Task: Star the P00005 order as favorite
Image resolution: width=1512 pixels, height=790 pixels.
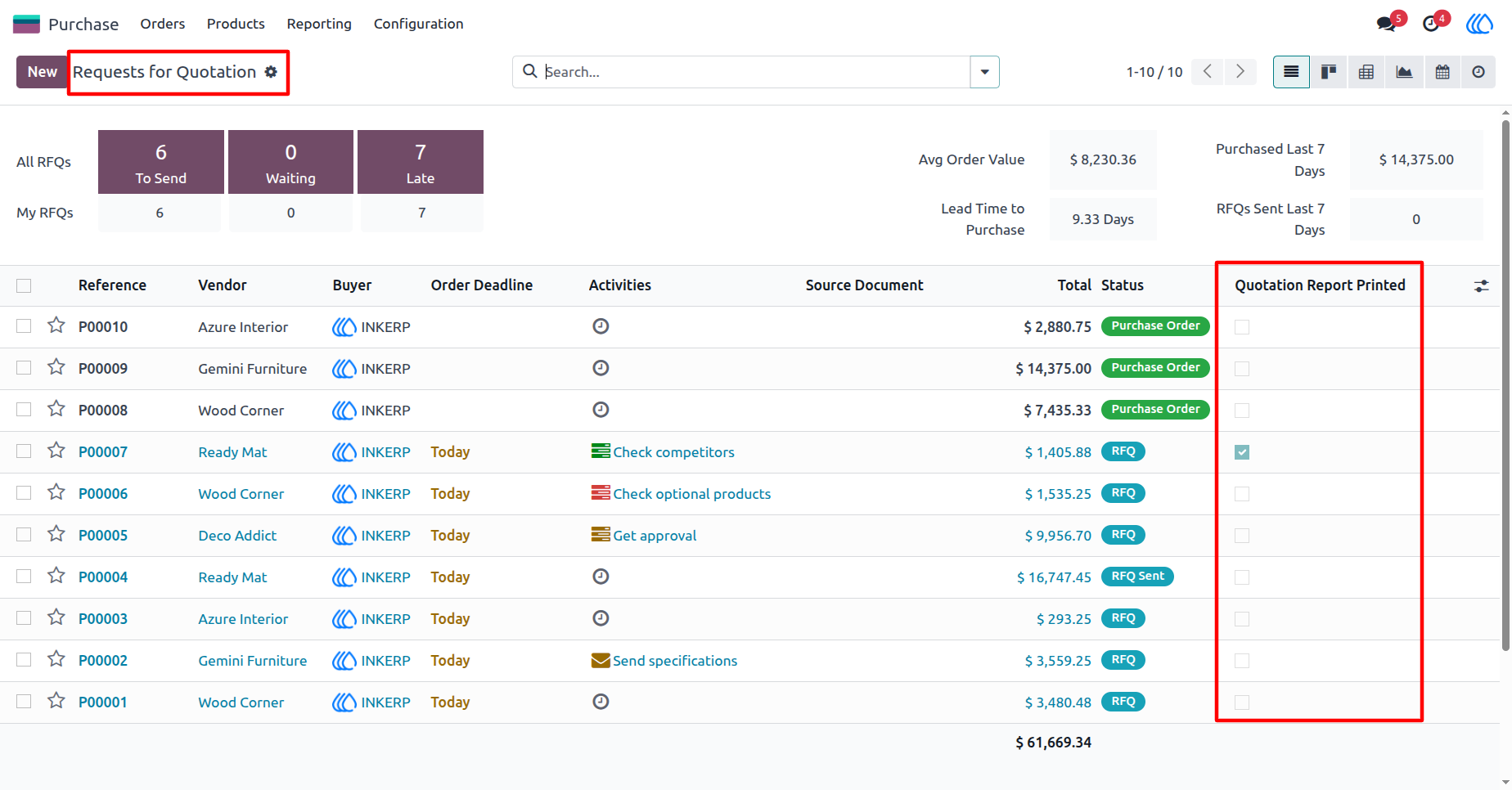Action: click(56, 534)
